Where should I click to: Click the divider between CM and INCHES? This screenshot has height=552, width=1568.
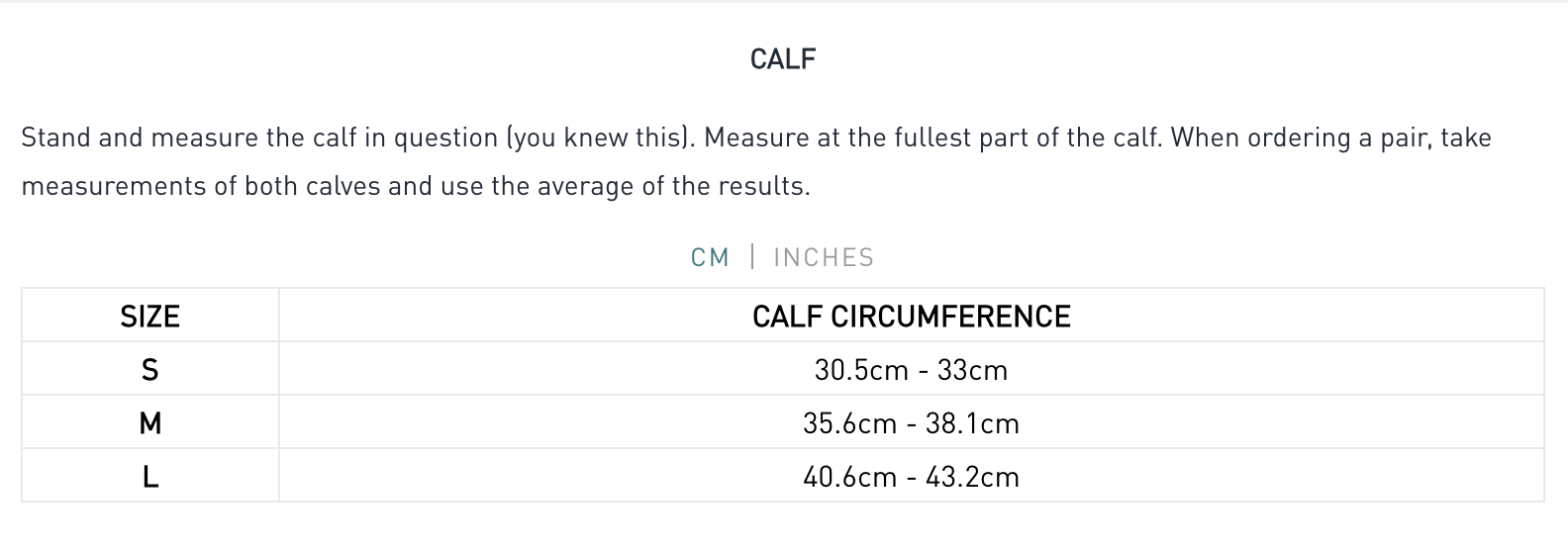pyautogui.click(x=752, y=257)
